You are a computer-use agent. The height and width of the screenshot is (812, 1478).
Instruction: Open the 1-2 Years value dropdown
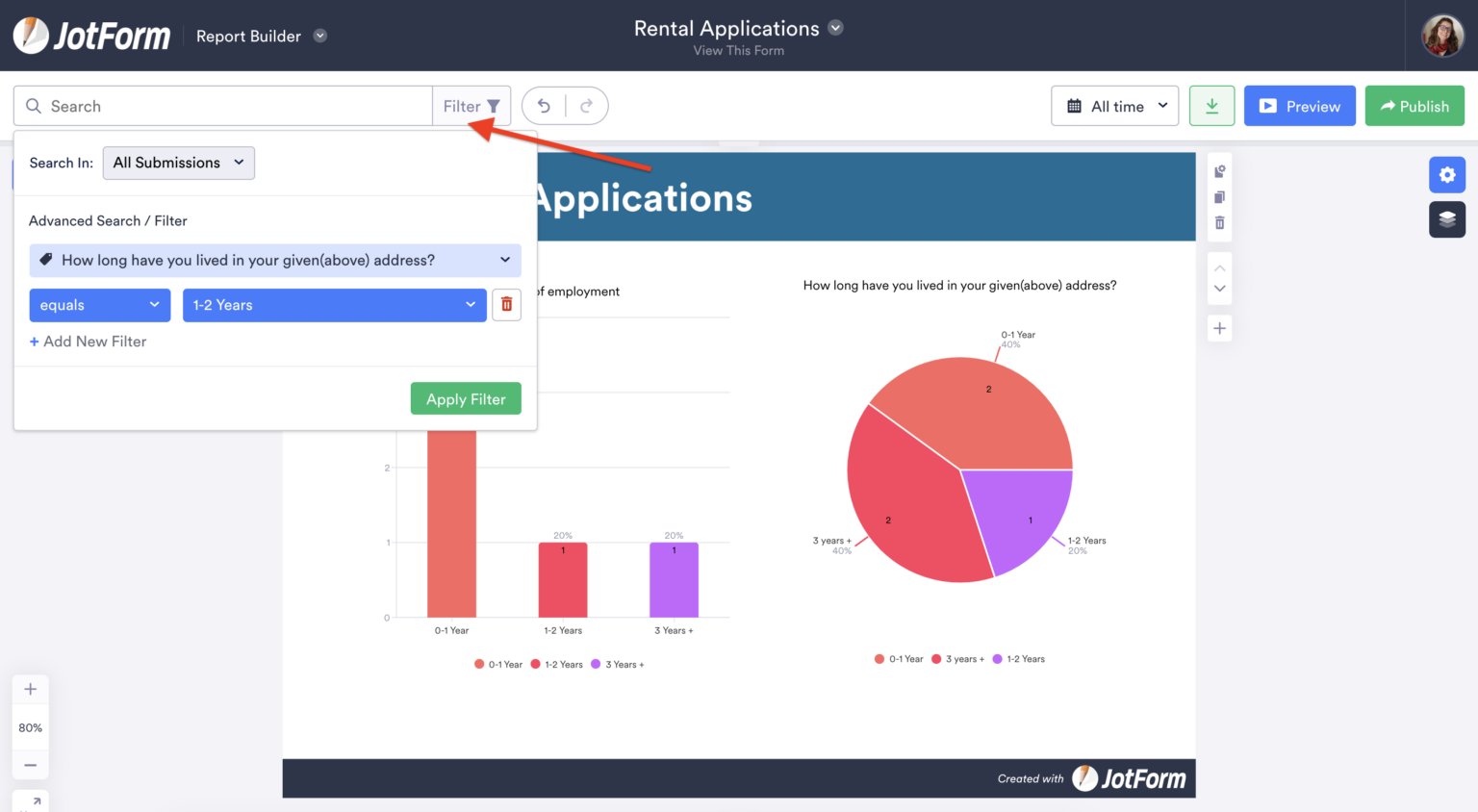click(334, 304)
